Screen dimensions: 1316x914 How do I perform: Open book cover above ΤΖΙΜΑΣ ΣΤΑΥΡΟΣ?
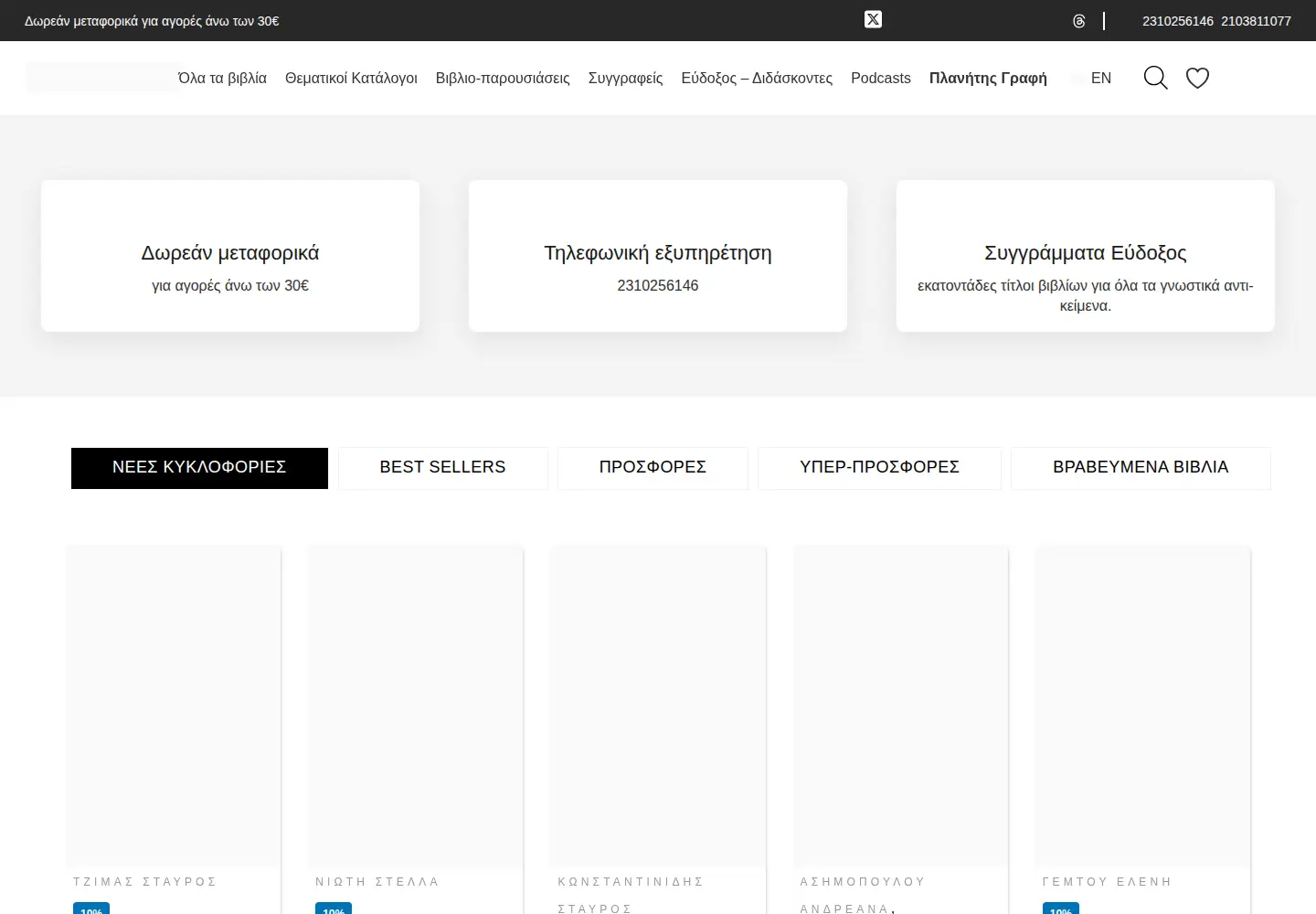point(174,706)
